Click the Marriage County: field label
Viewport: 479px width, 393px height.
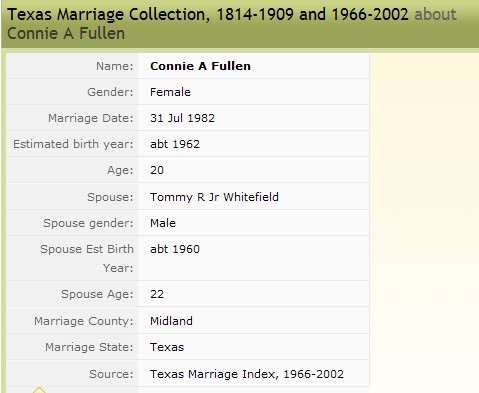click(x=84, y=321)
